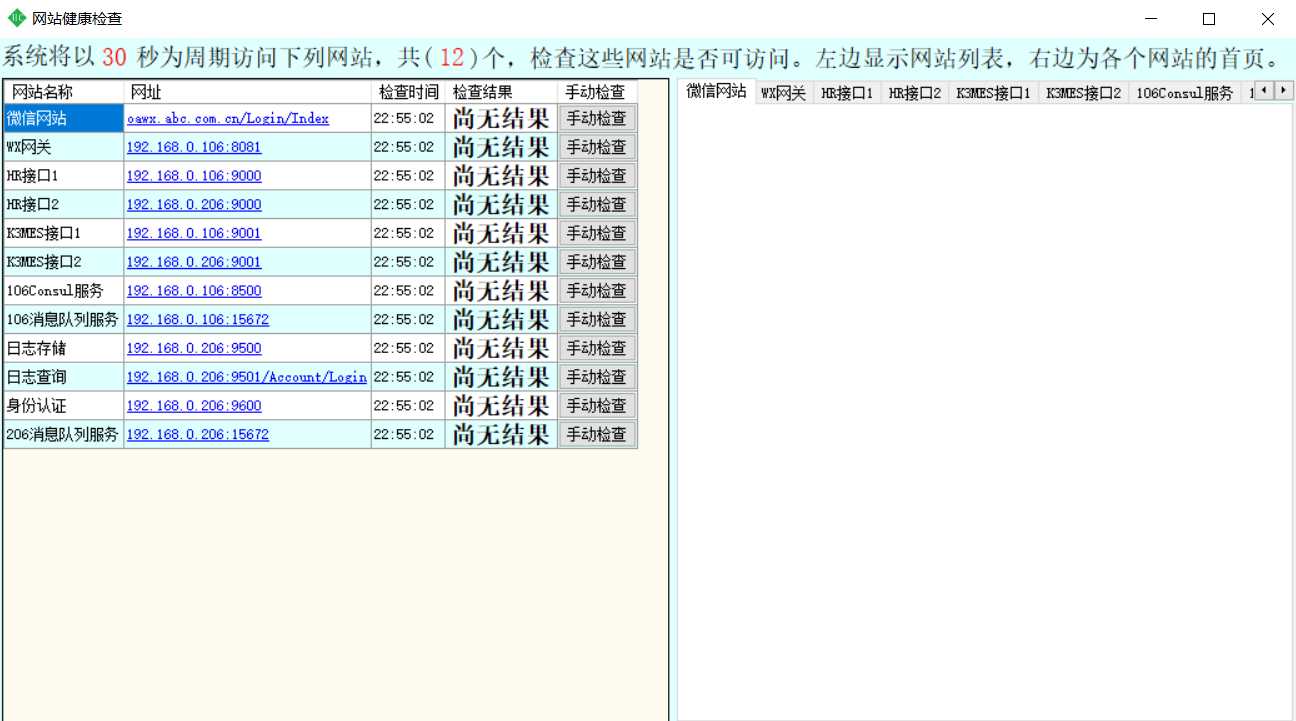Open the 192.168.0.206:9000 link
Image resolution: width=1296 pixels, height=721 pixels.
[194, 205]
